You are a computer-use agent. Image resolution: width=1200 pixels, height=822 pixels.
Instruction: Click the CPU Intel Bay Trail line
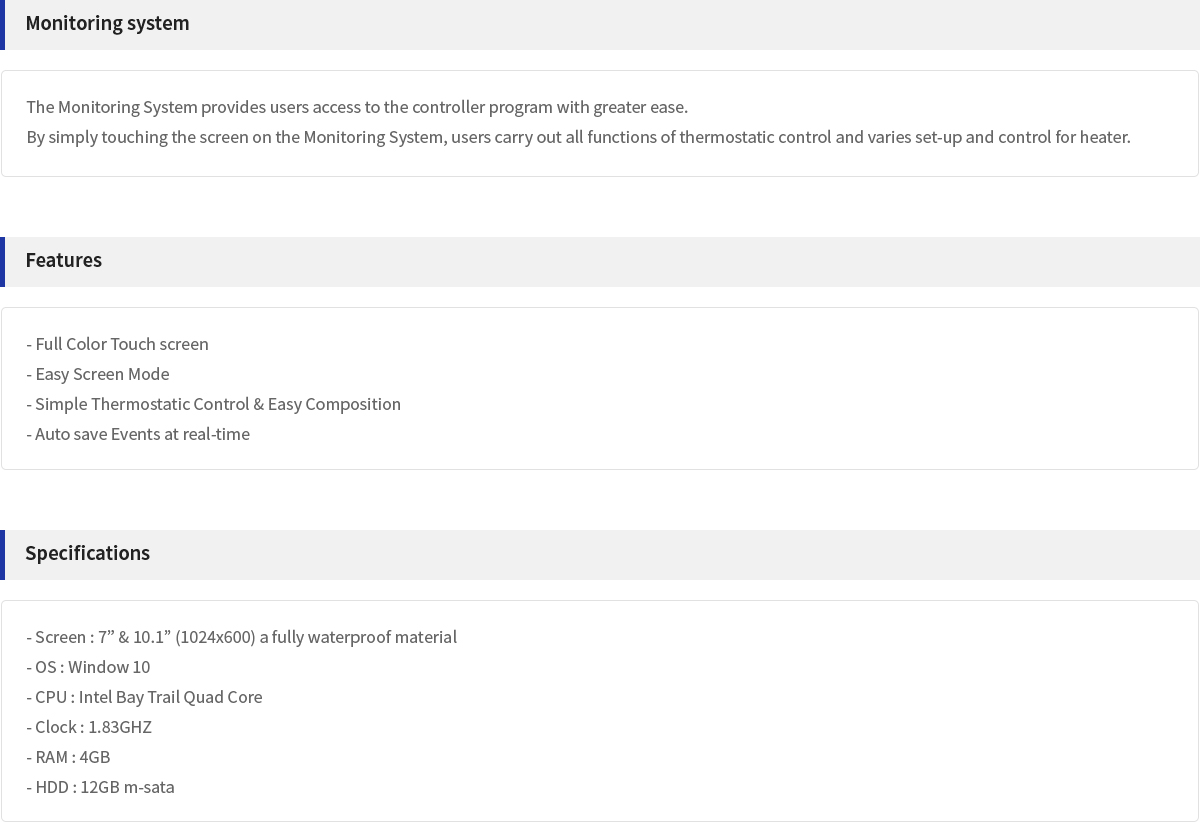pyautogui.click(x=144, y=697)
